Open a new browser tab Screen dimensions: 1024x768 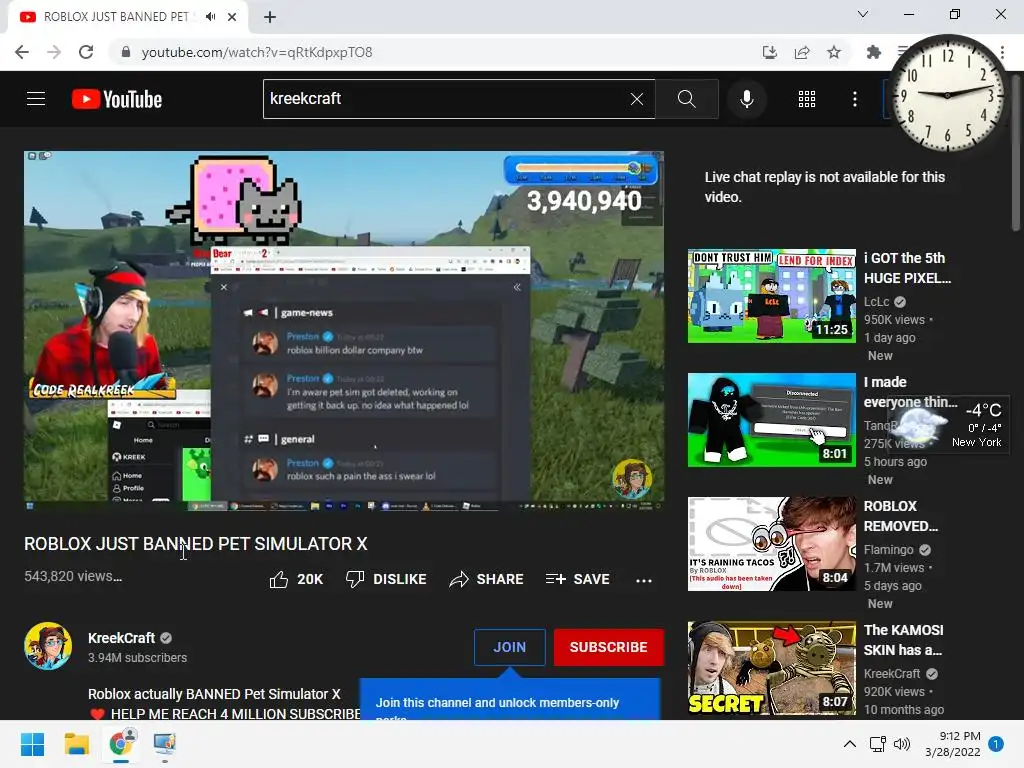coord(270,17)
